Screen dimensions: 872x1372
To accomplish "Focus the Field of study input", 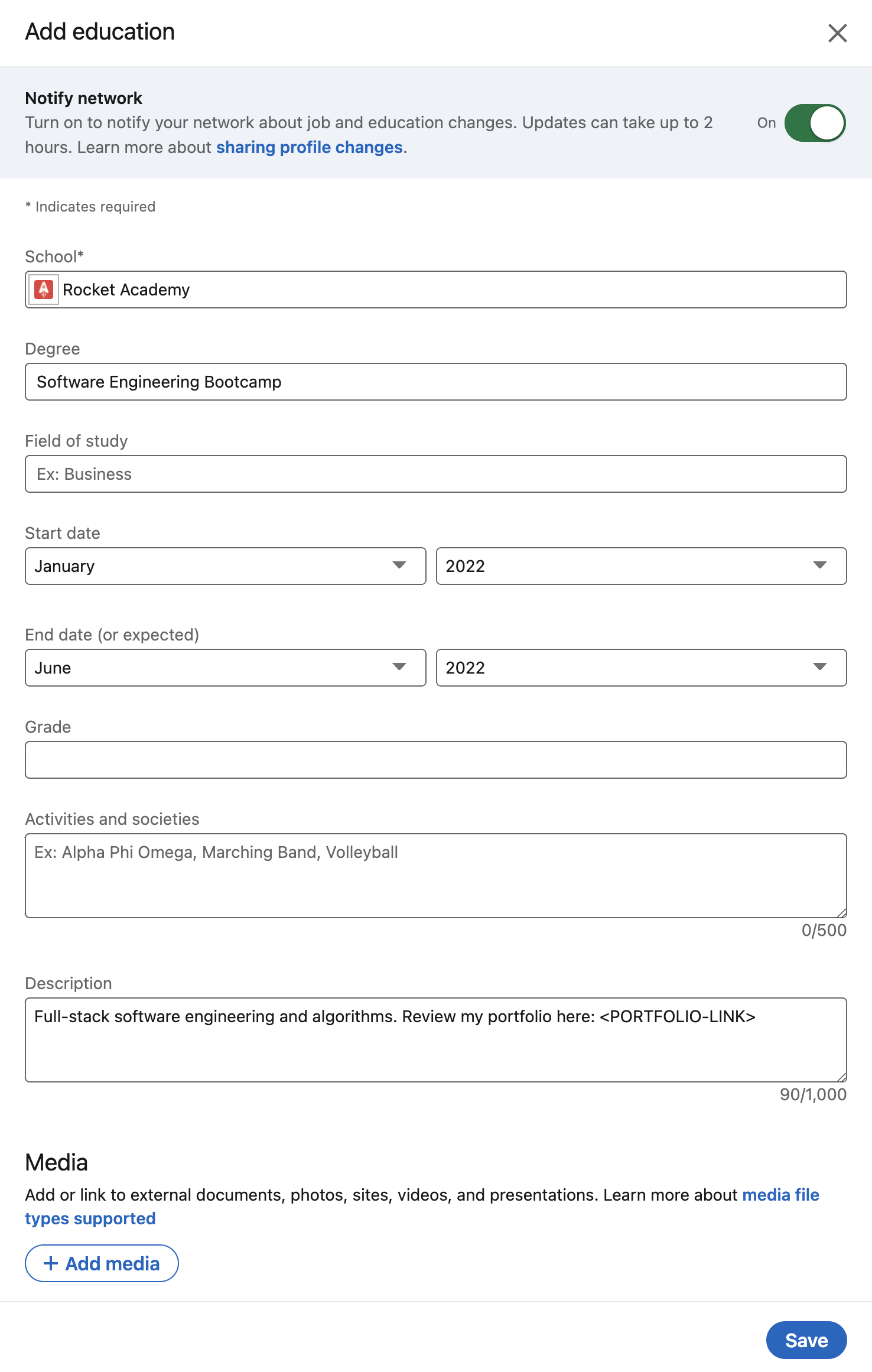I will point(435,474).
